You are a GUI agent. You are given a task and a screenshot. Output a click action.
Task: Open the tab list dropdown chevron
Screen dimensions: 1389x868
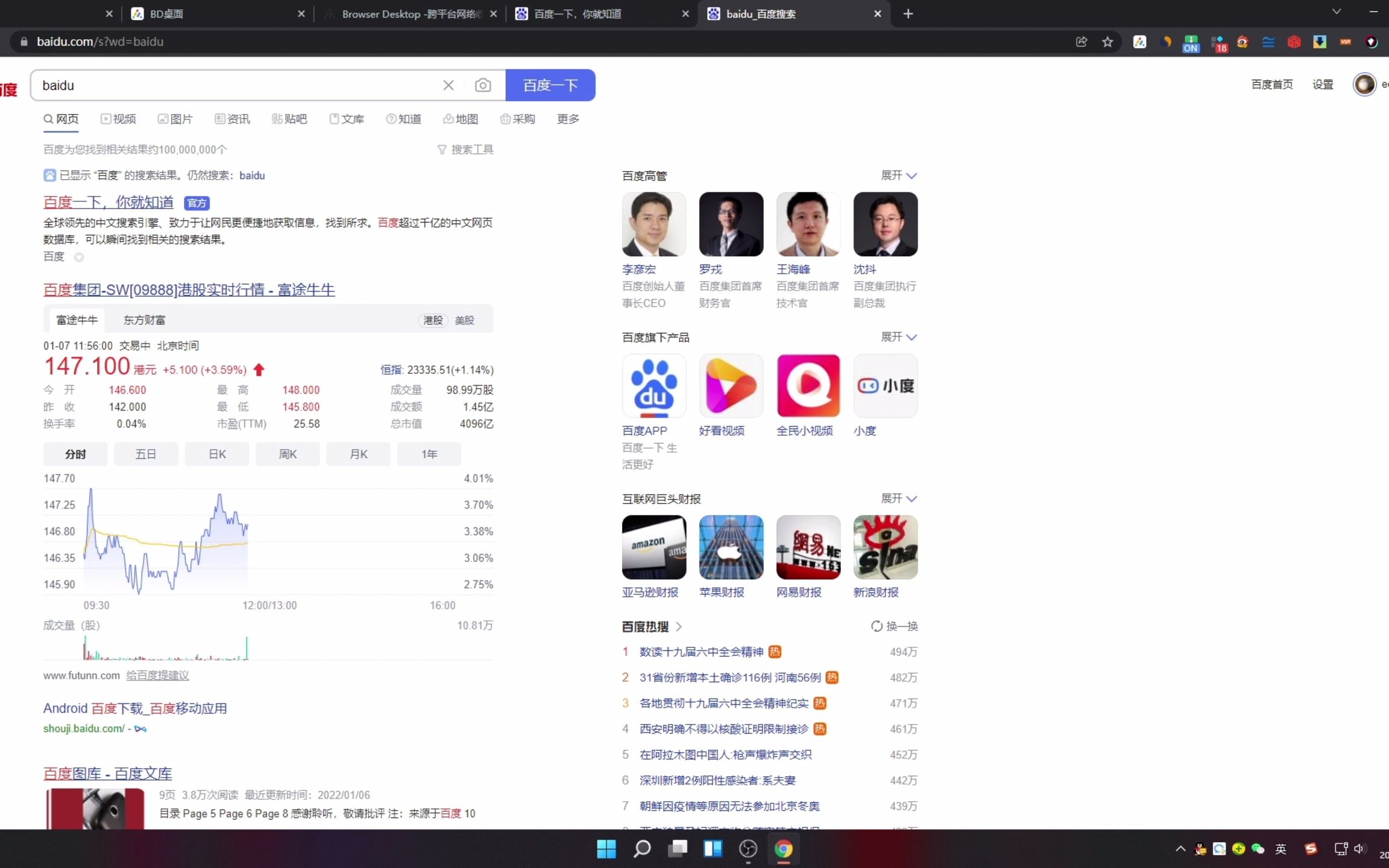click(1337, 11)
